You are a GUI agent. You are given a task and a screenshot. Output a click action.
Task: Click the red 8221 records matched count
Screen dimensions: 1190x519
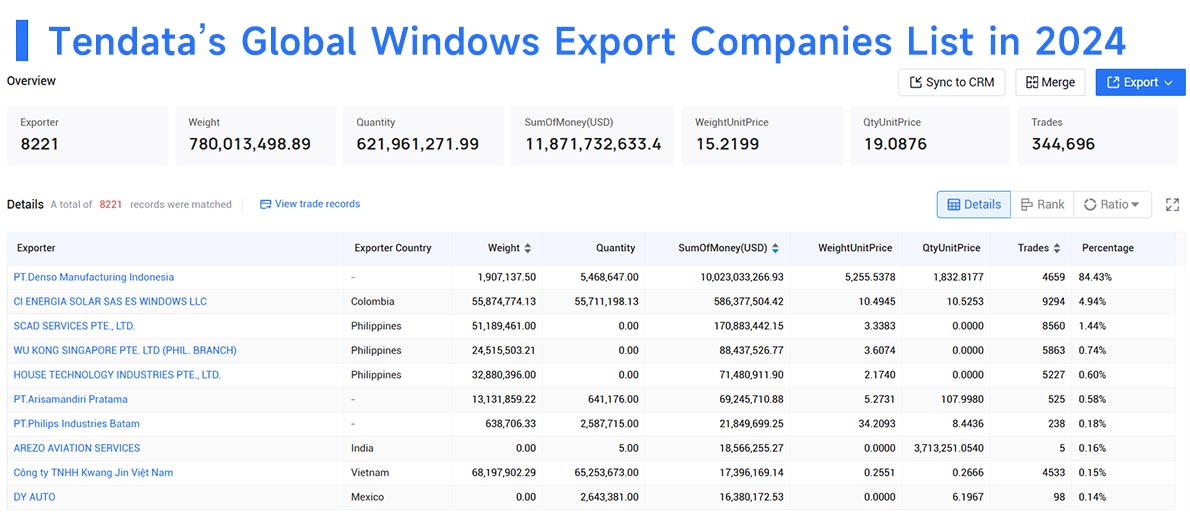tap(111, 204)
